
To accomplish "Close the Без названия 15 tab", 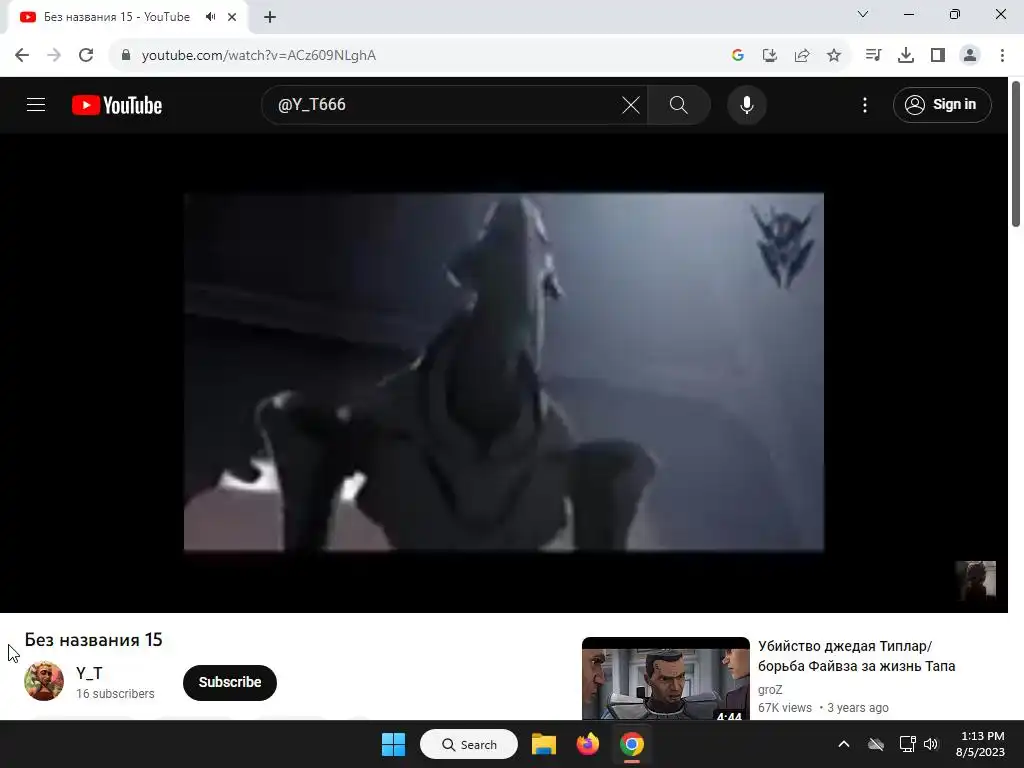I will (232, 17).
